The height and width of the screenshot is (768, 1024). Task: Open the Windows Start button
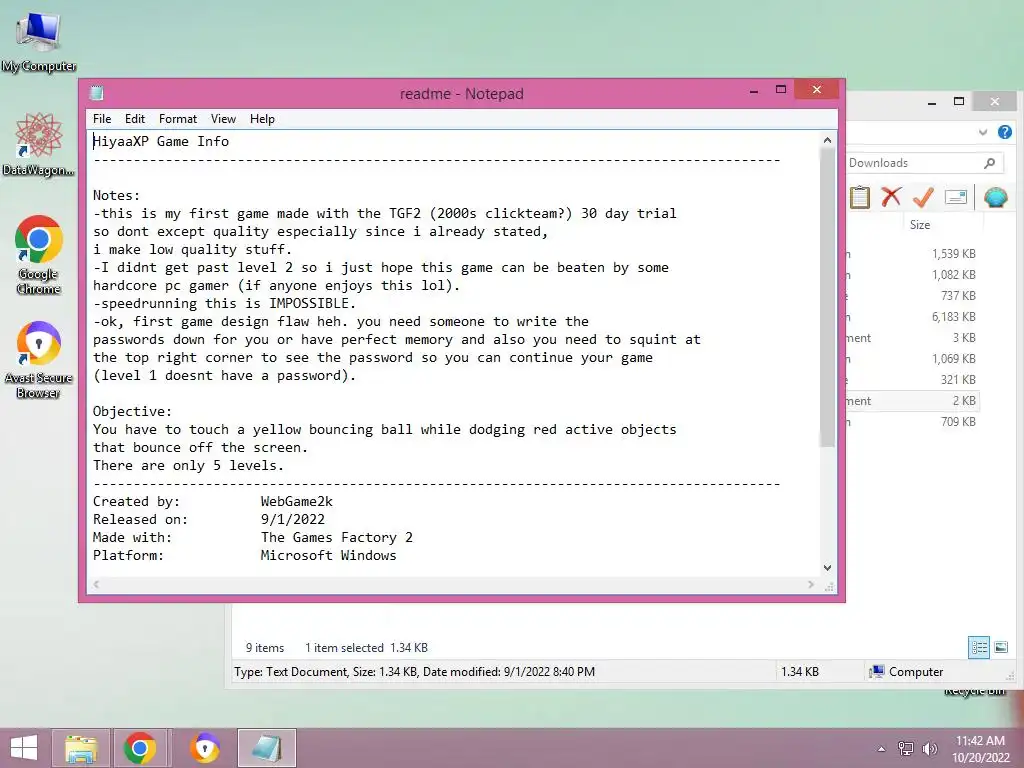click(x=24, y=748)
